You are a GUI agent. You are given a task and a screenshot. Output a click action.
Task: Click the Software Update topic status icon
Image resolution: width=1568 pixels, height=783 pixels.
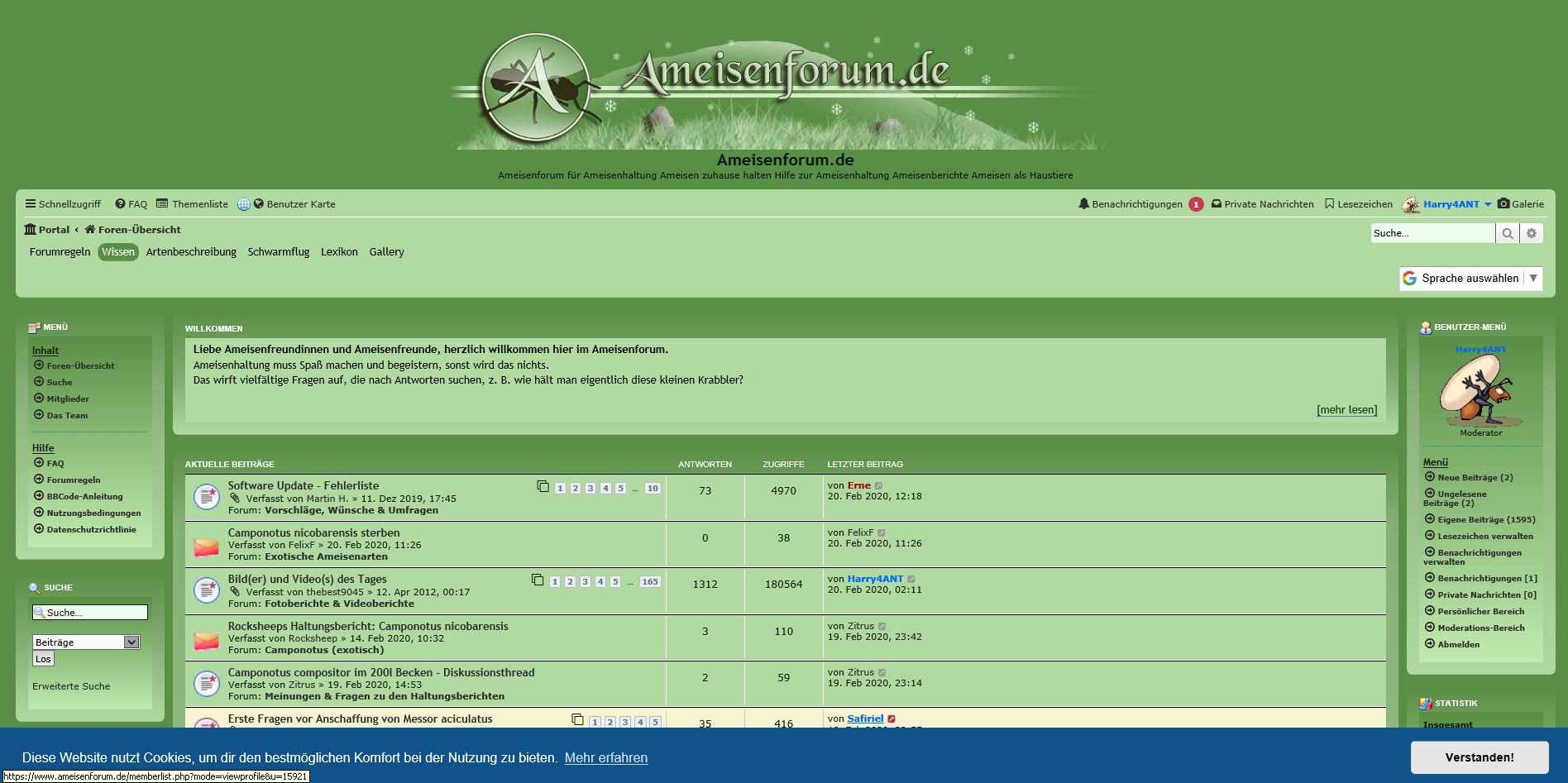(206, 496)
